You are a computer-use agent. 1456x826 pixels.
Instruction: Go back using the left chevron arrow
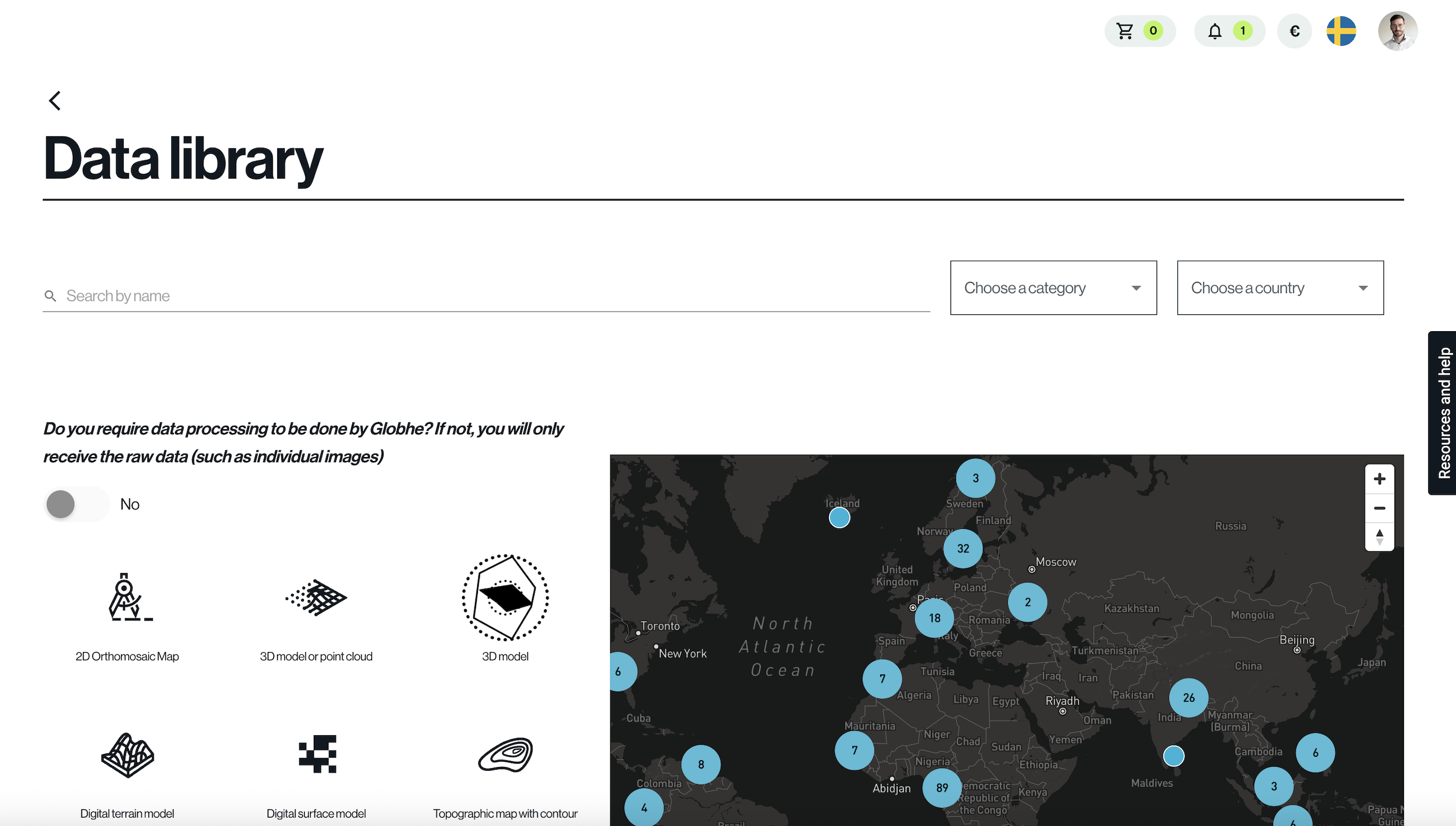pos(55,101)
